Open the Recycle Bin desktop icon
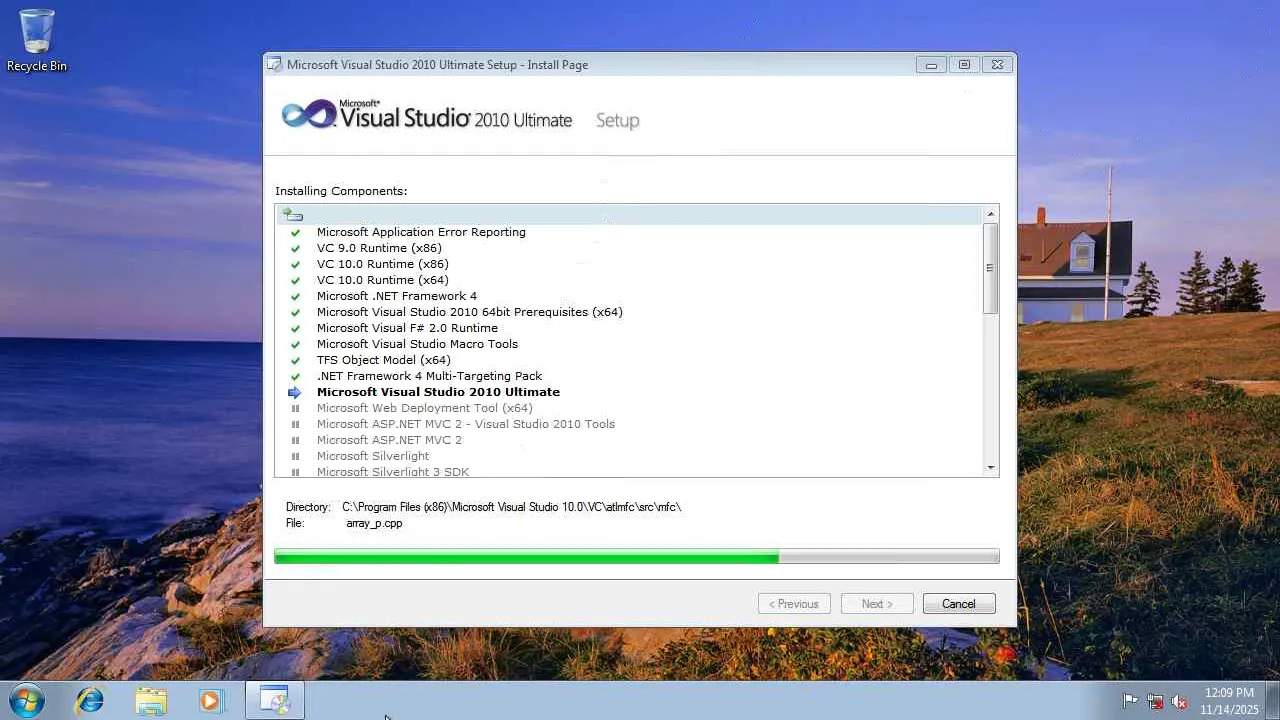The image size is (1280, 720). click(37, 40)
